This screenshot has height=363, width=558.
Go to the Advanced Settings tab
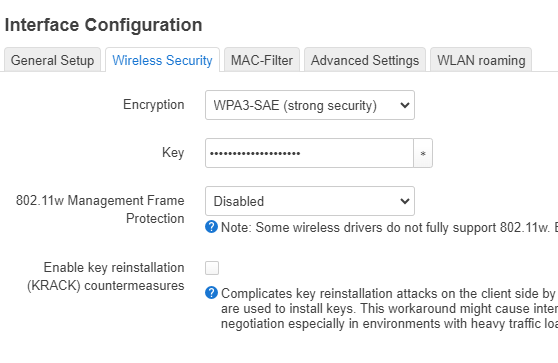point(365,60)
